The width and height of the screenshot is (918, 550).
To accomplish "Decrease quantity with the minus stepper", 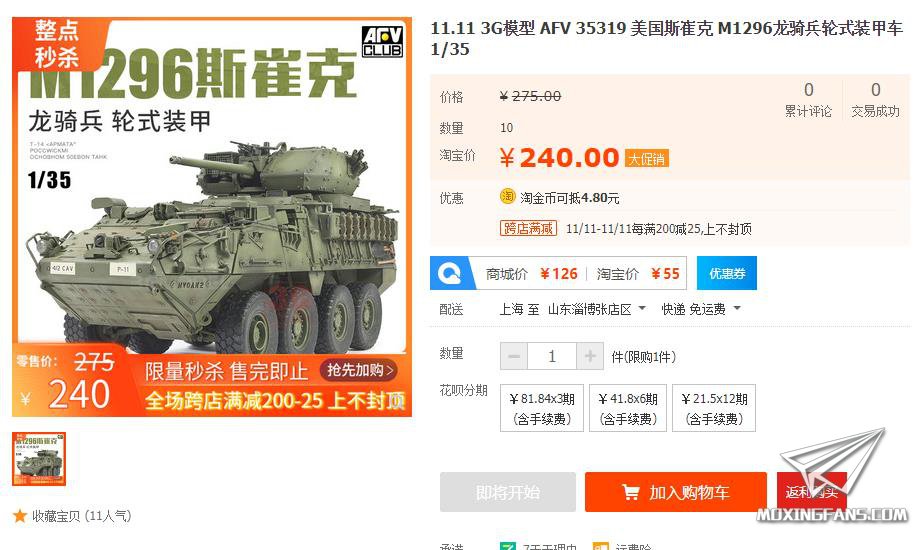I will point(514,356).
